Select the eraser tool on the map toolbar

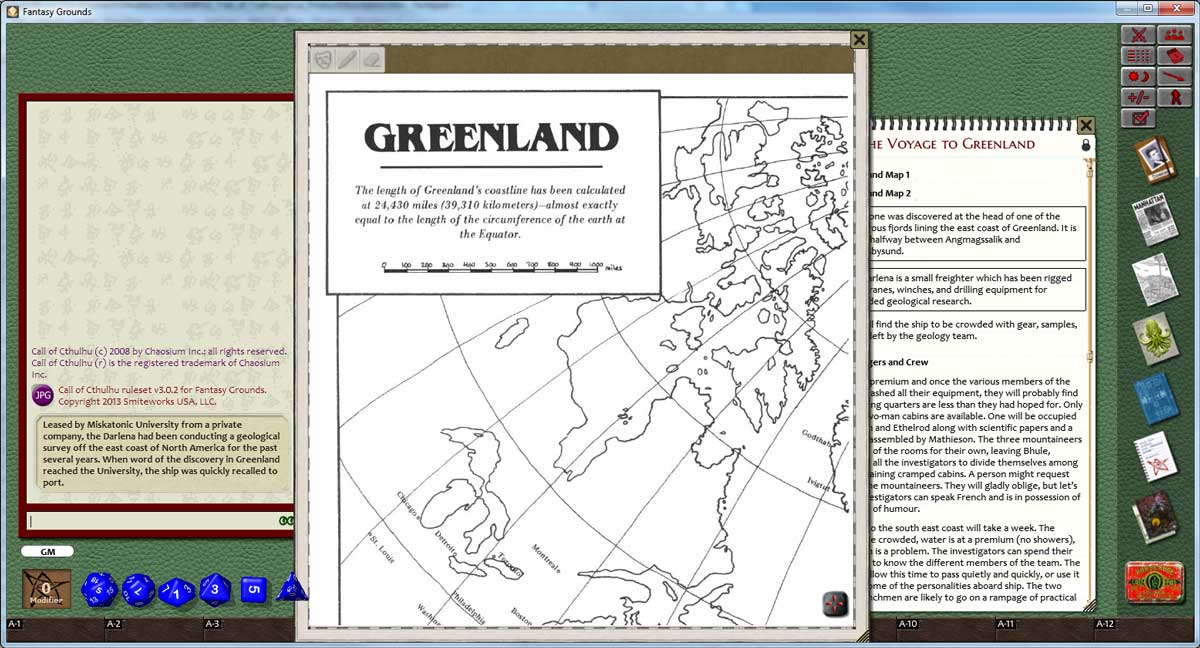(x=370, y=60)
